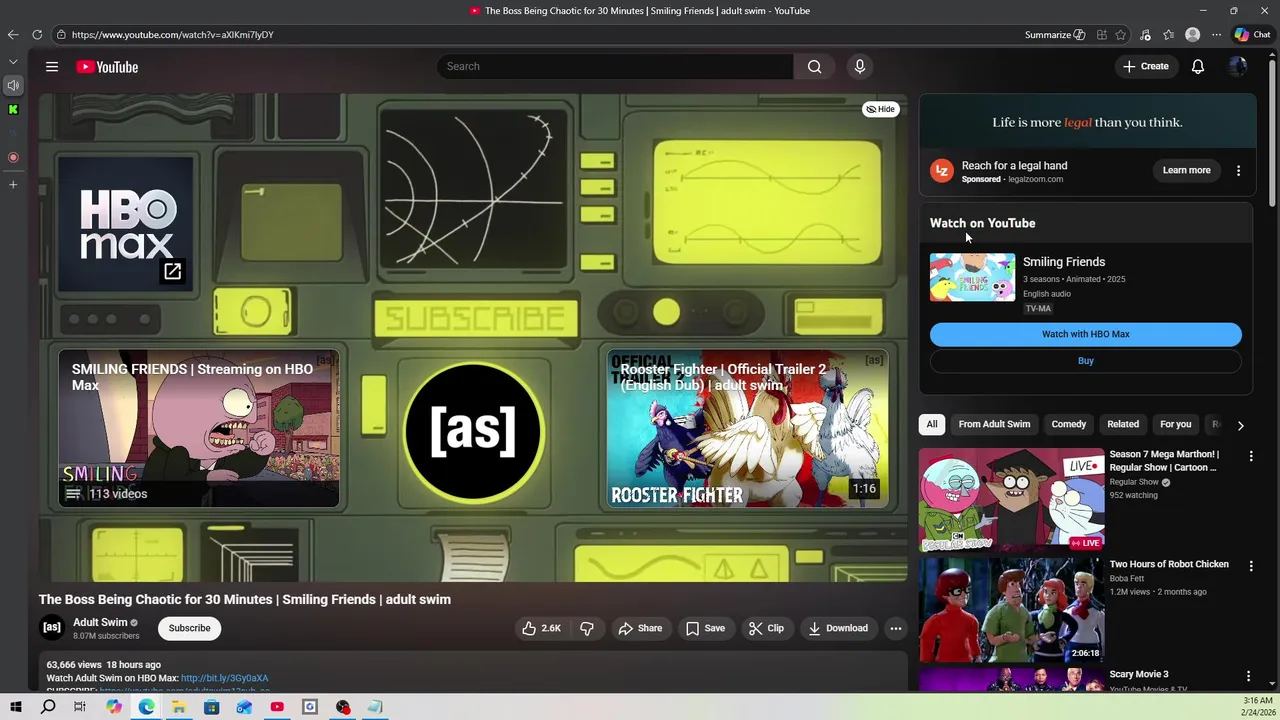
Task: Clip the video
Action: [766, 628]
